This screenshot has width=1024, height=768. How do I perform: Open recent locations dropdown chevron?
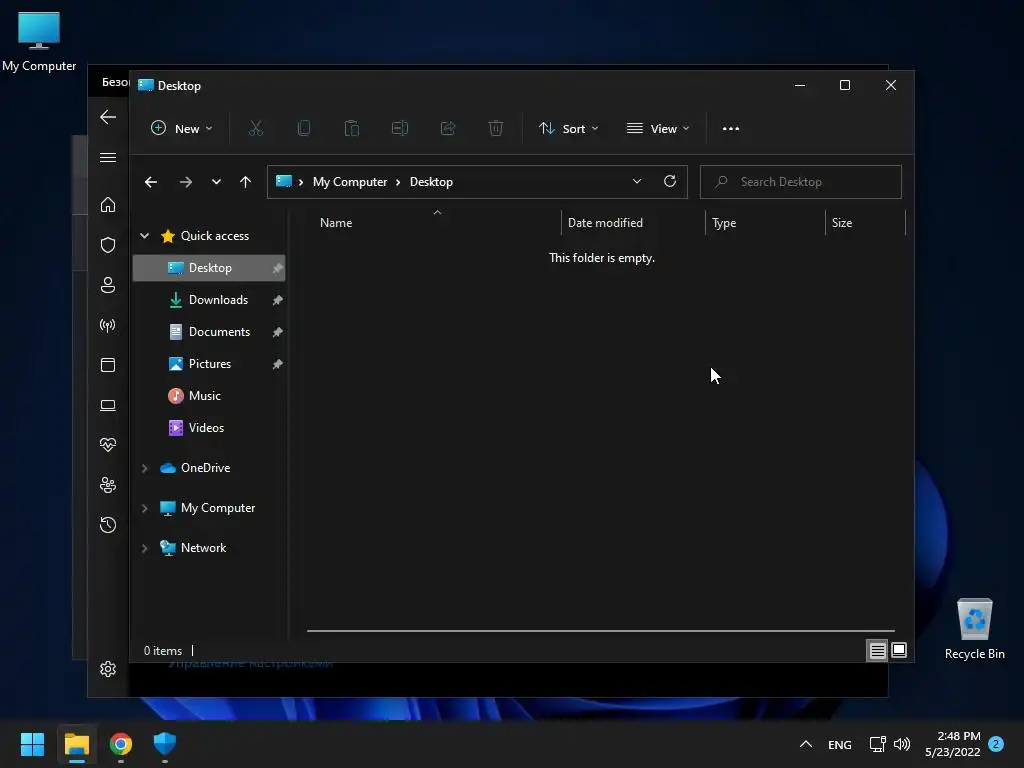[x=216, y=182]
